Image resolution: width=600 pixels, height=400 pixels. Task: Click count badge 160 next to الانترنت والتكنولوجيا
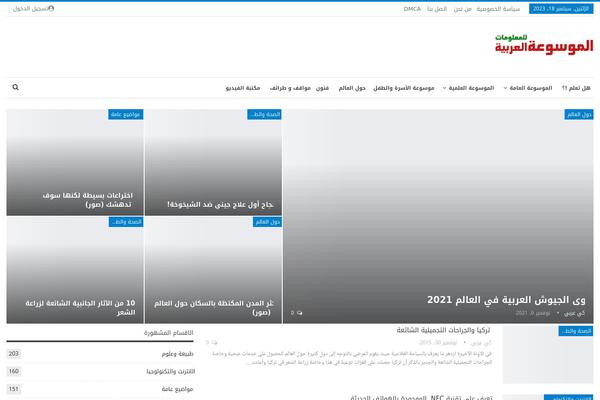(x=14, y=371)
